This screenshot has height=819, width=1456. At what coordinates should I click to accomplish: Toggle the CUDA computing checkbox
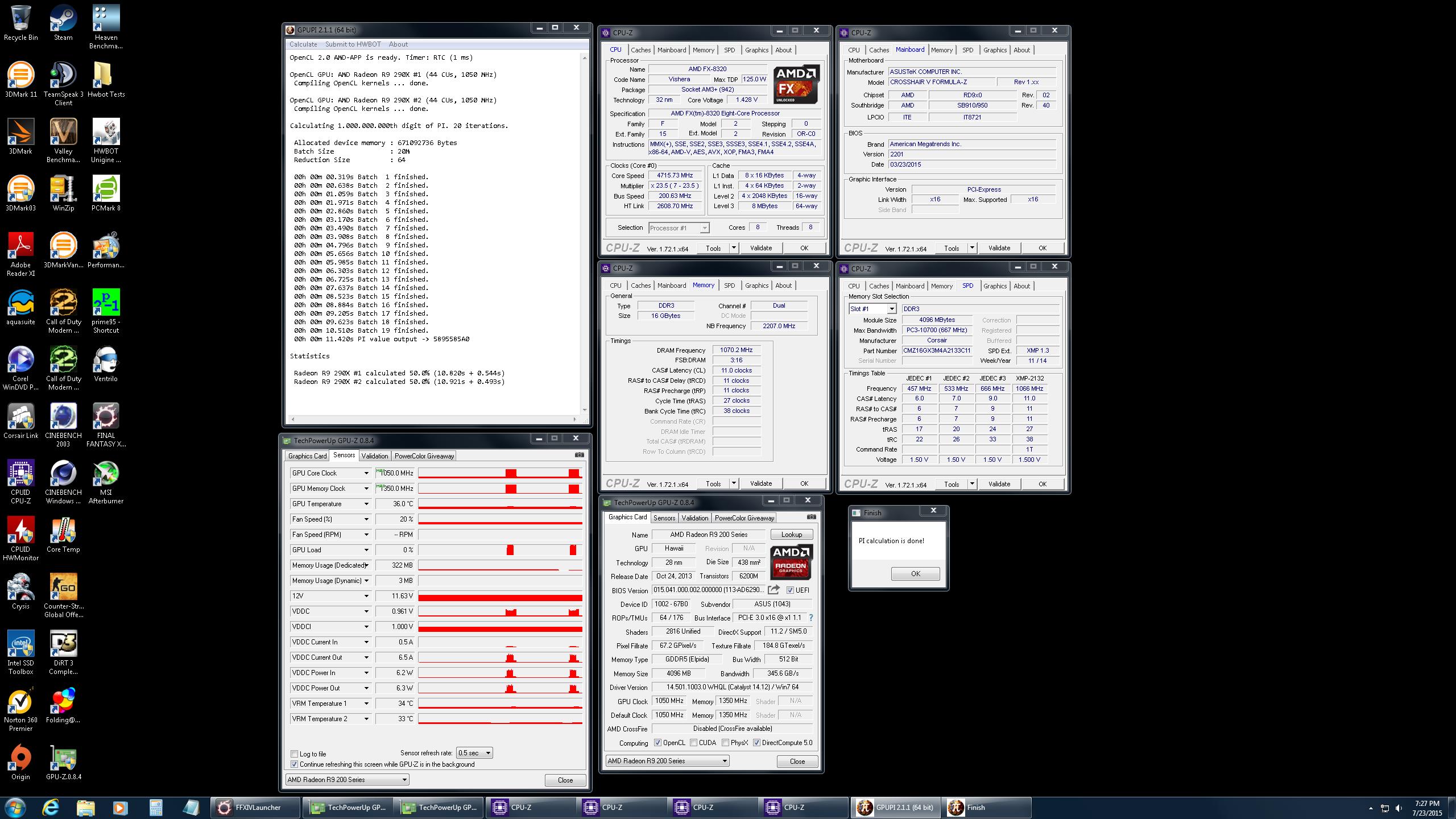693,743
